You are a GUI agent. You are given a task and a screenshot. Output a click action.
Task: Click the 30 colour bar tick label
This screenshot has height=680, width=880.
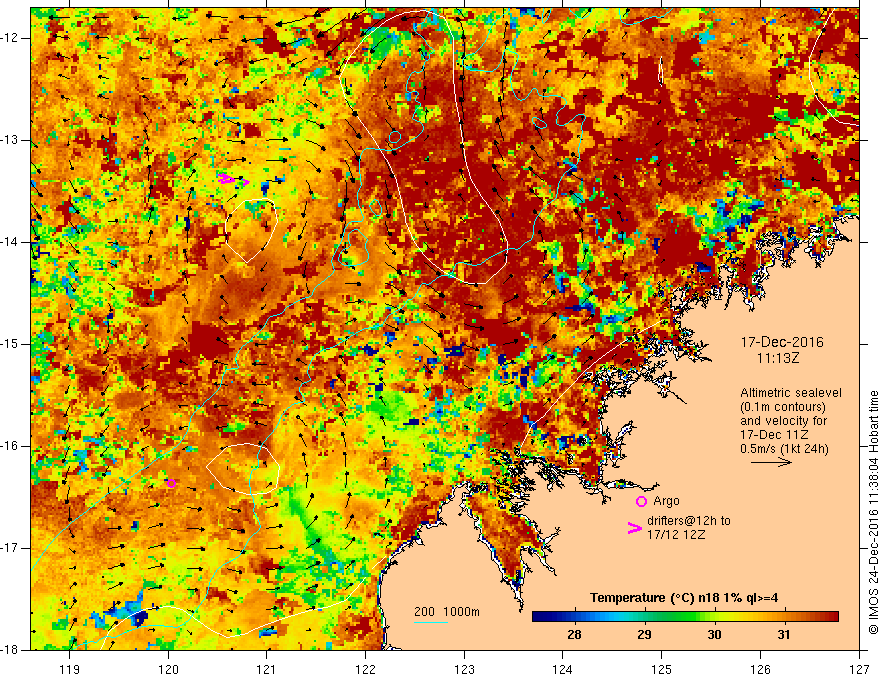(714, 635)
